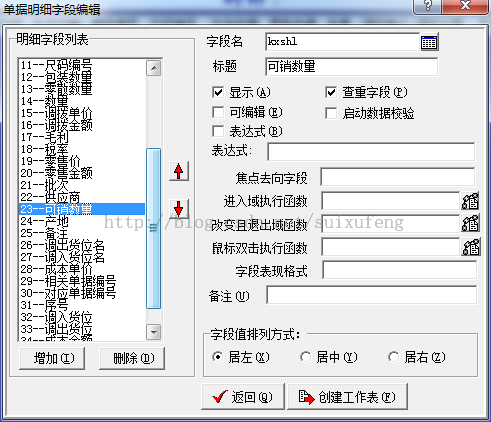The height and width of the screenshot is (422, 491).
Task: Click the 增加(I) button
Action: [52, 358]
